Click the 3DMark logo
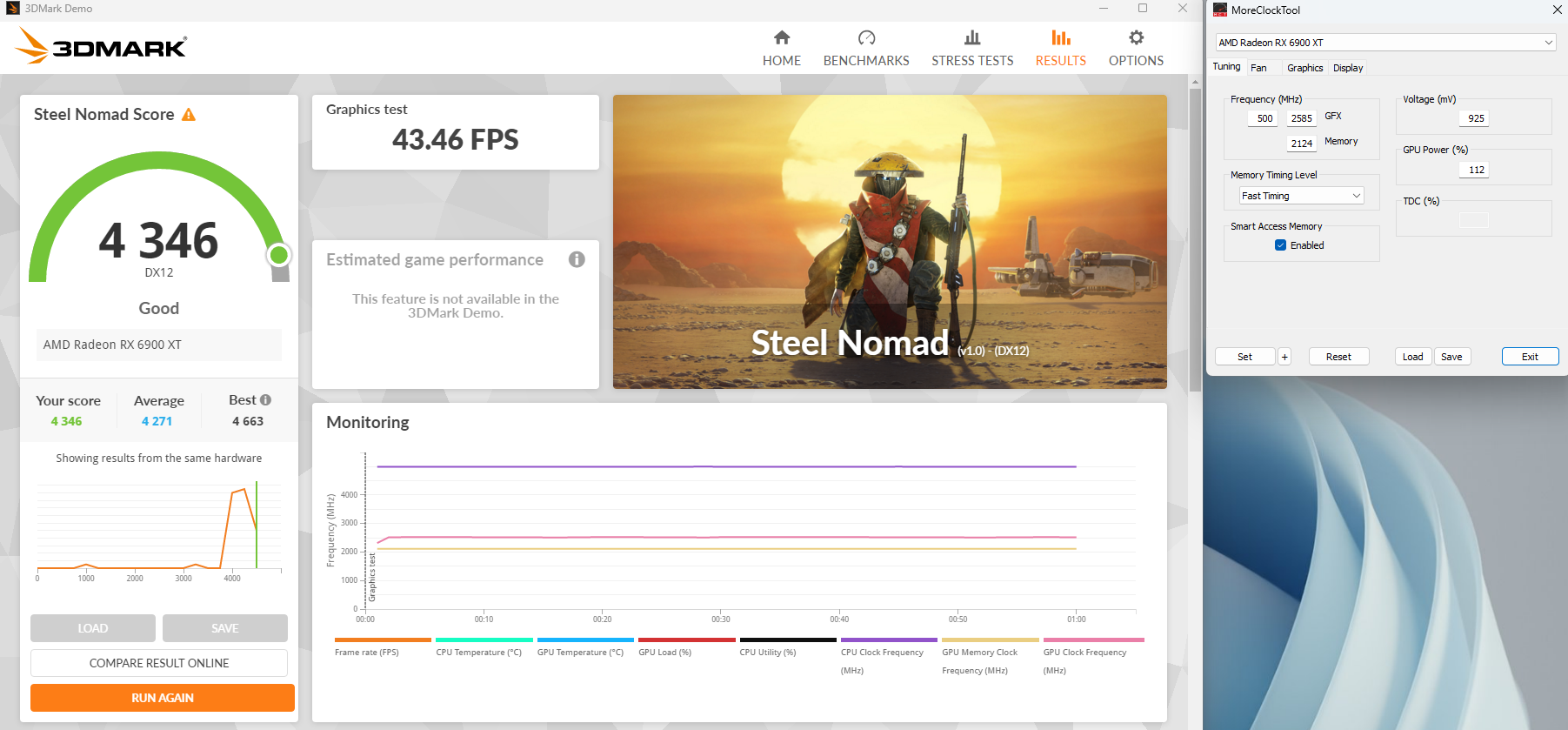Screen dimensions: 1568x730 pyautogui.click(x=102, y=46)
